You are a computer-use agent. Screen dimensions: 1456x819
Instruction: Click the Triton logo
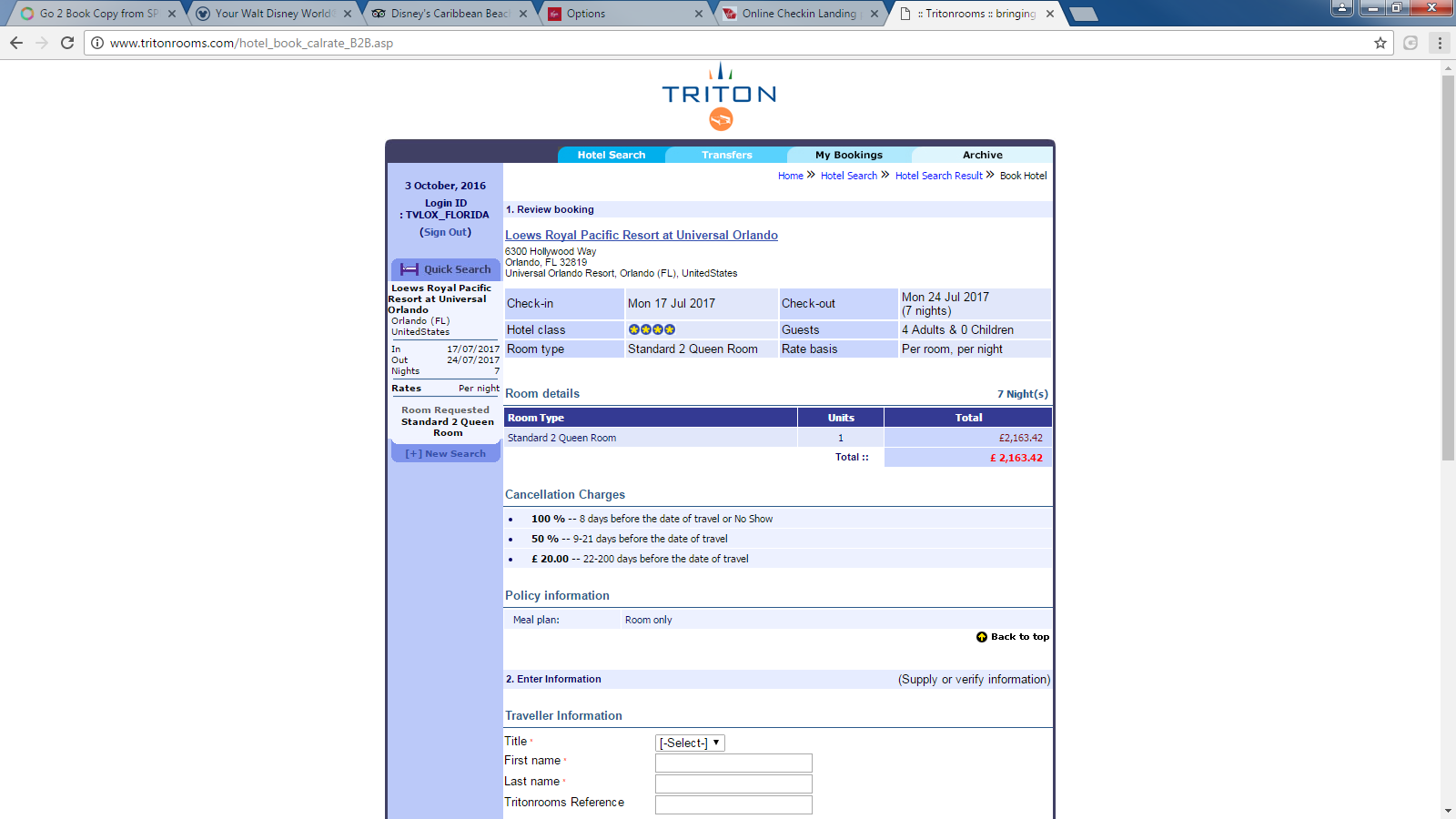pyautogui.click(x=720, y=96)
